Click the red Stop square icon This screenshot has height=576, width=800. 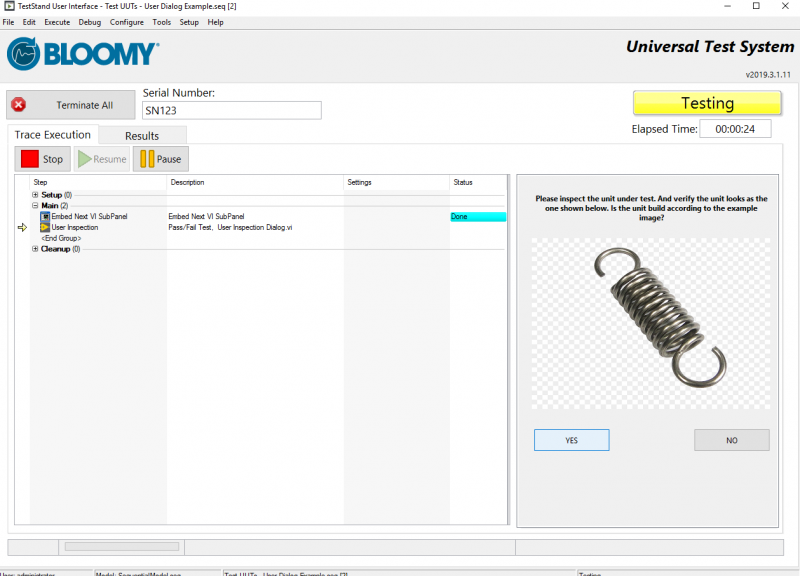pos(30,159)
